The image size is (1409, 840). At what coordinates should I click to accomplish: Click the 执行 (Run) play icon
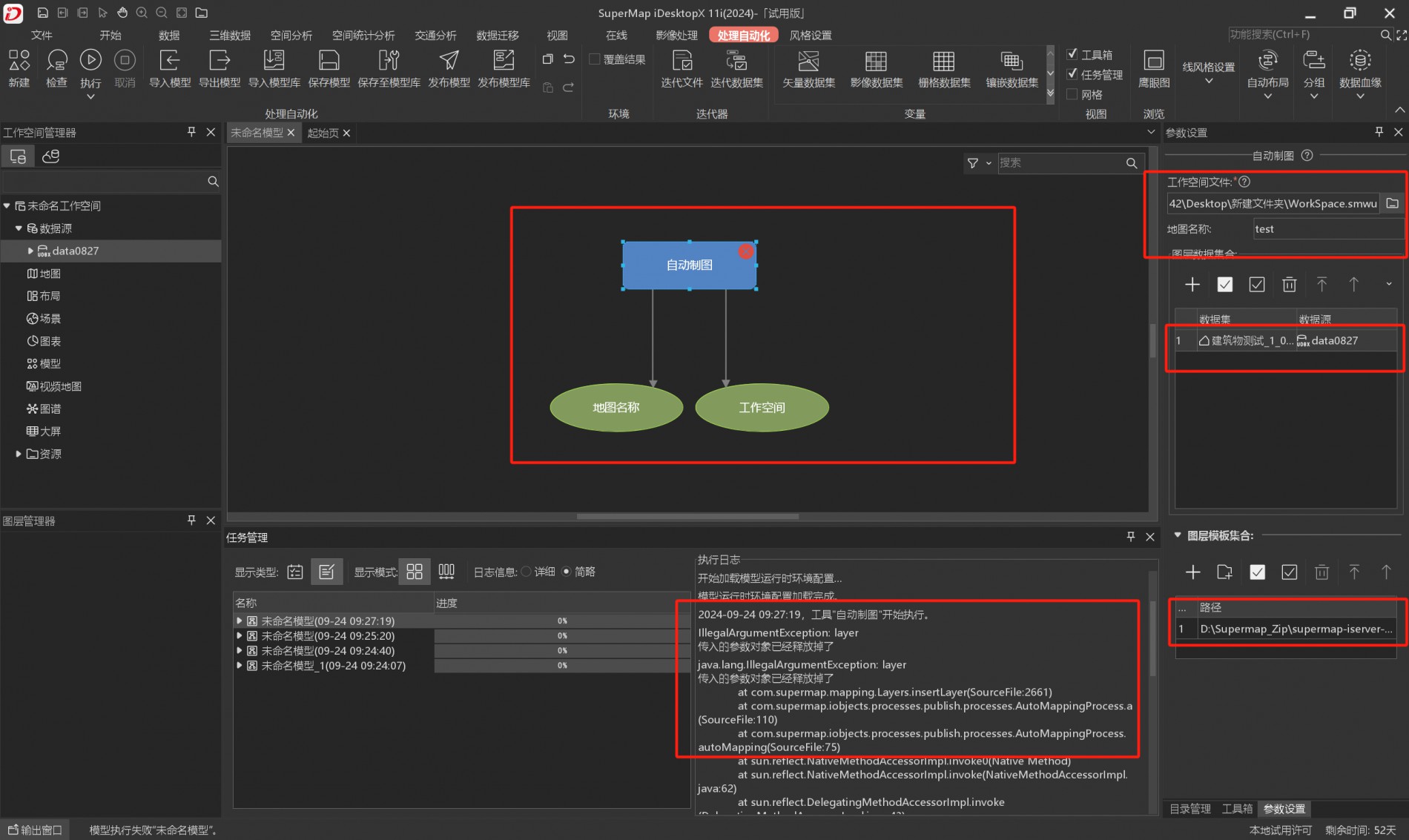tap(90, 61)
